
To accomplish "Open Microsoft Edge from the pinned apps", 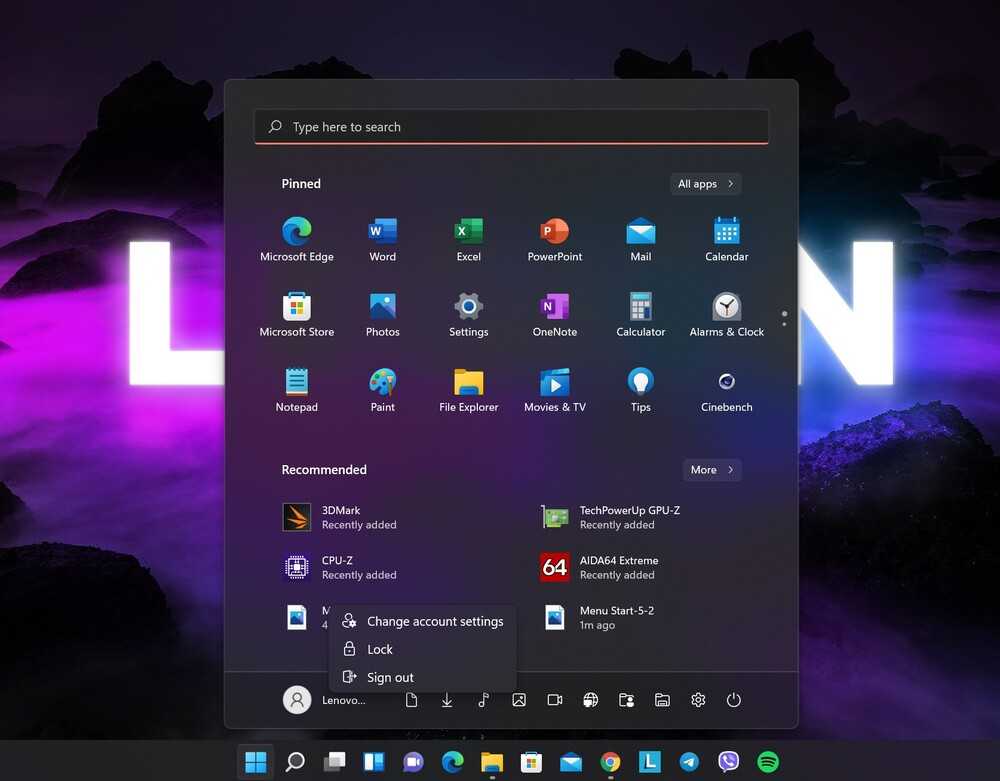I will [296, 240].
